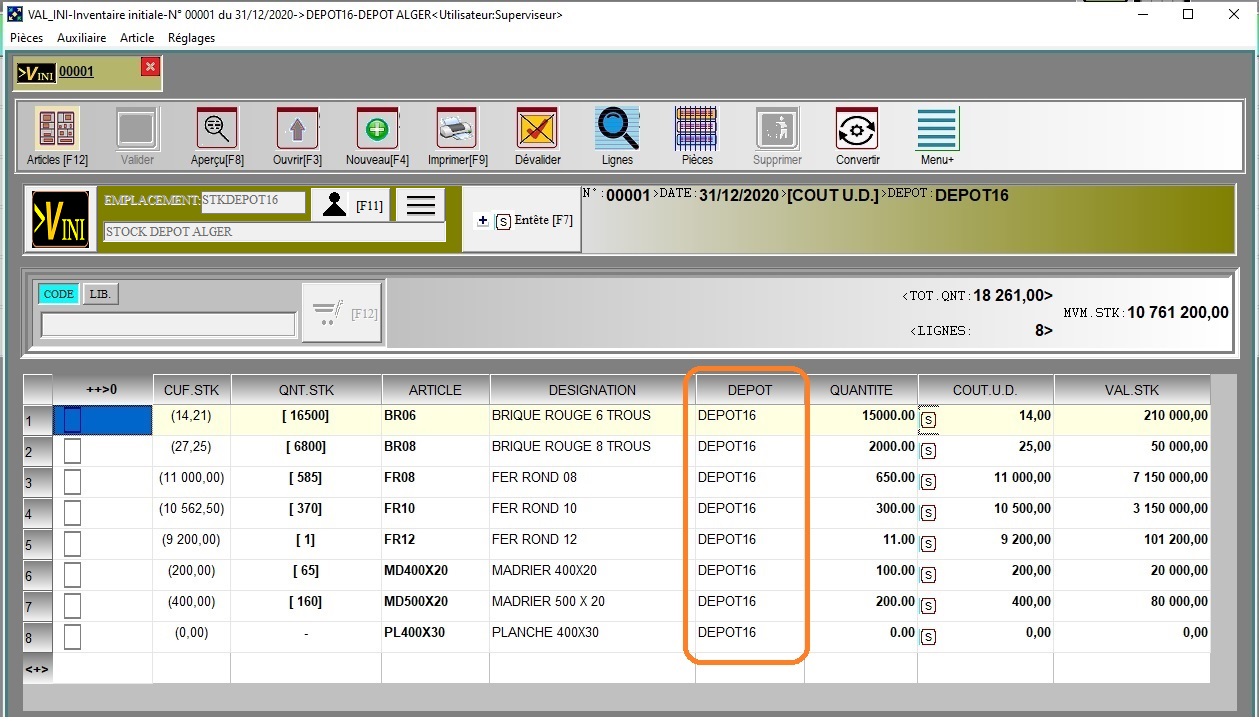
Task: Tick the checkbox on the FR08 row
Action: [72, 482]
